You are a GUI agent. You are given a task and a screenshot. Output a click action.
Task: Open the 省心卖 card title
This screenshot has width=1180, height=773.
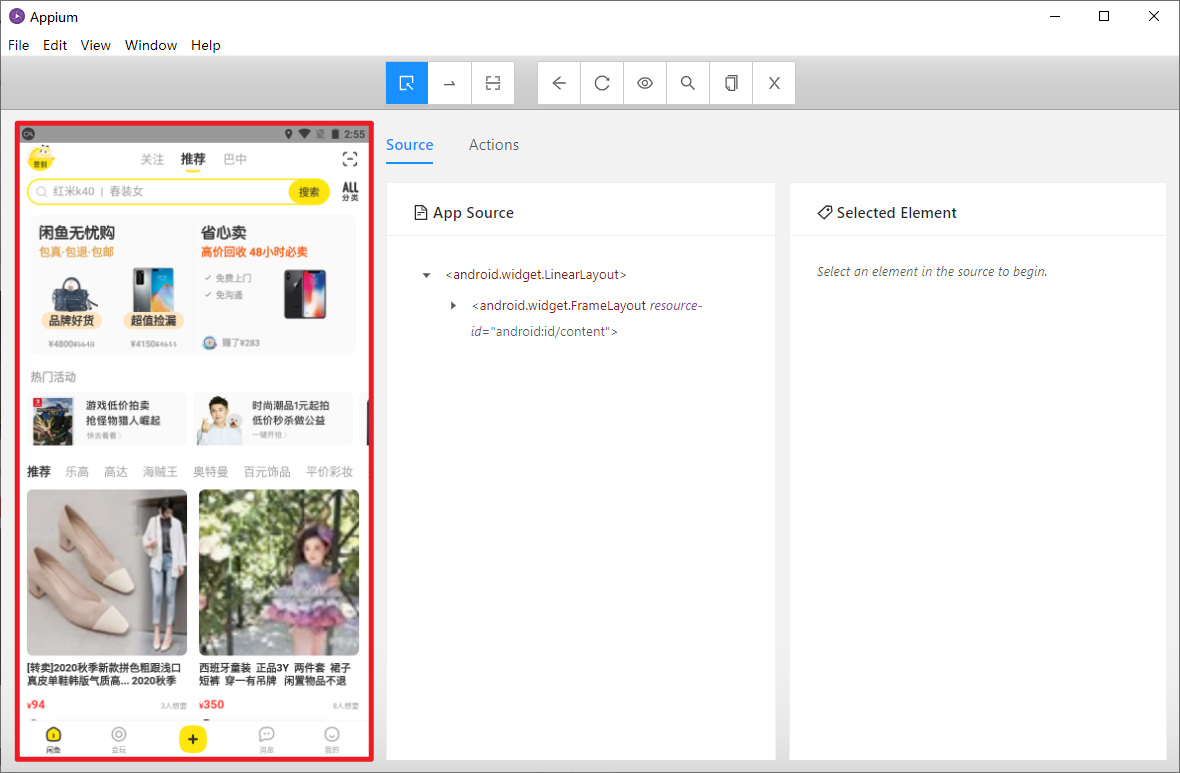[x=224, y=233]
